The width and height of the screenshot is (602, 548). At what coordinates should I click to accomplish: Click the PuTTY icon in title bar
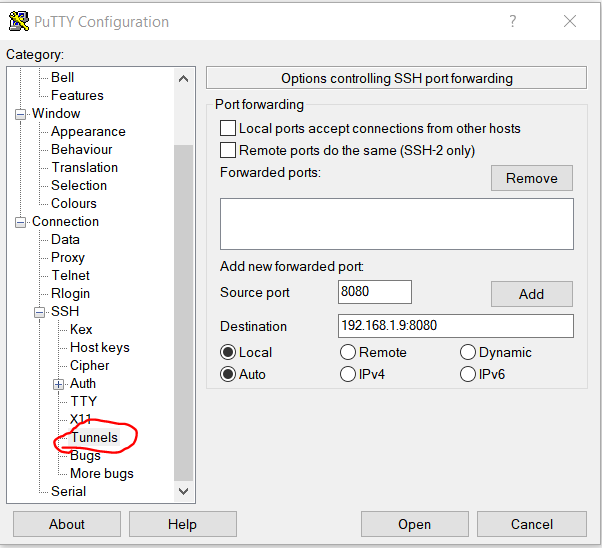[x=18, y=22]
